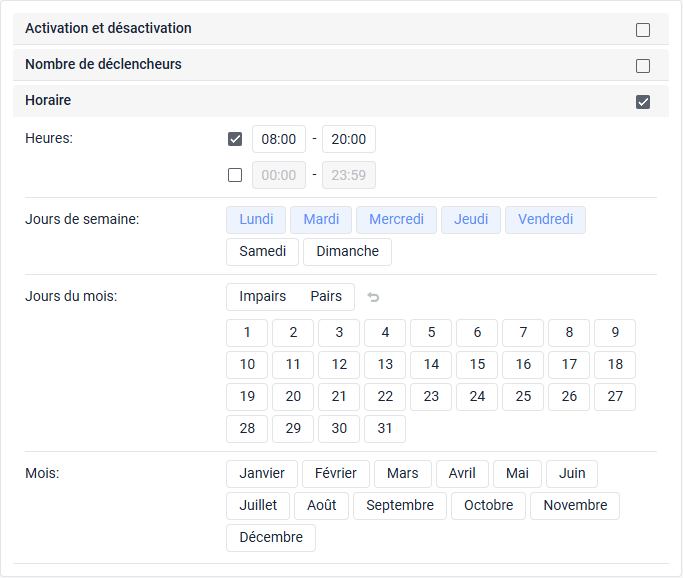The width and height of the screenshot is (683, 578).
Task: Enable the Activation et désactivation checkbox
Action: (643, 30)
